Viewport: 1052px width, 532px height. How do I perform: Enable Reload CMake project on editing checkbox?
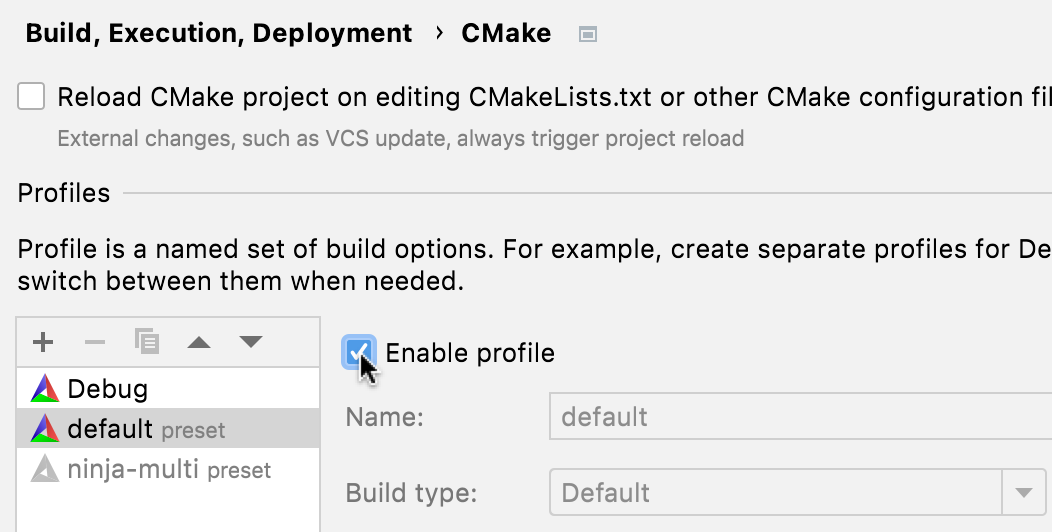pyautogui.click(x=31, y=97)
